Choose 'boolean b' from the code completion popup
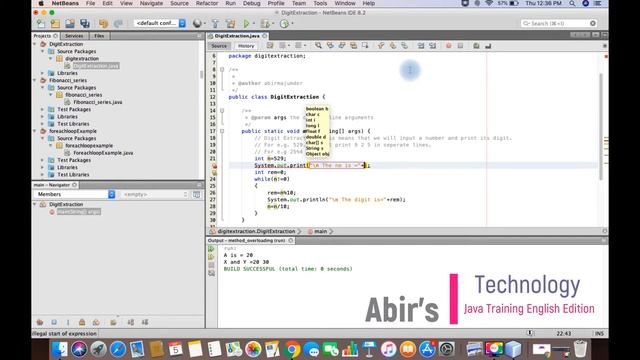 [x=317, y=109]
